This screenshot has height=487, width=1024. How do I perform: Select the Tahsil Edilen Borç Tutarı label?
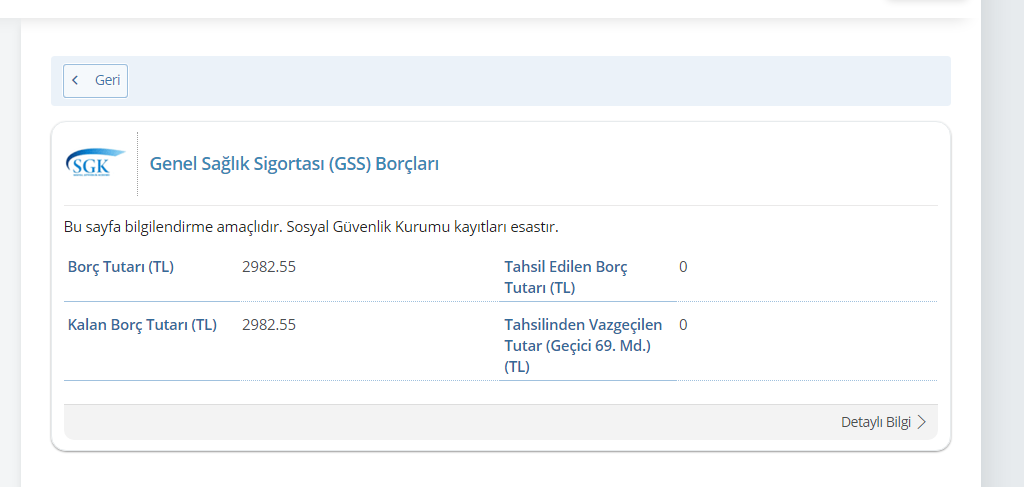566,277
